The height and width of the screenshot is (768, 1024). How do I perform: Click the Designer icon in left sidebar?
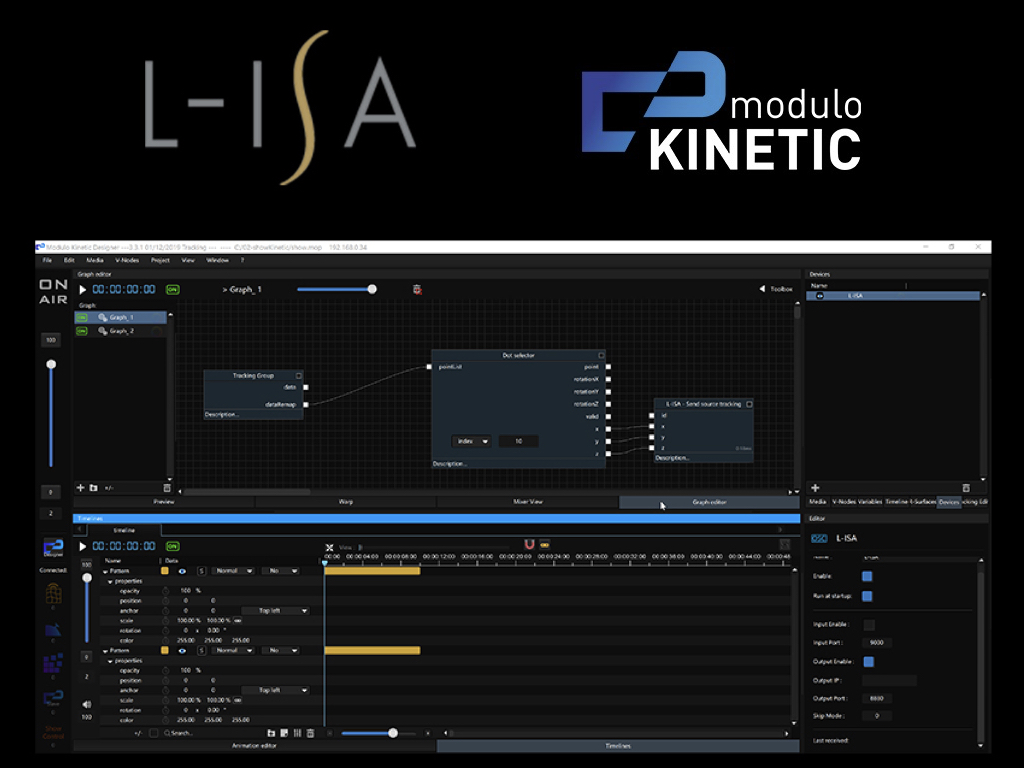tap(53, 547)
